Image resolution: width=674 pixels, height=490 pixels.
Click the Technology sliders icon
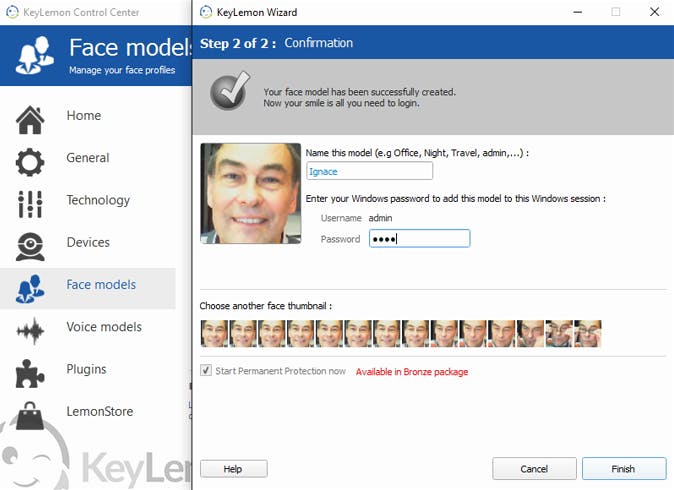[30, 204]
